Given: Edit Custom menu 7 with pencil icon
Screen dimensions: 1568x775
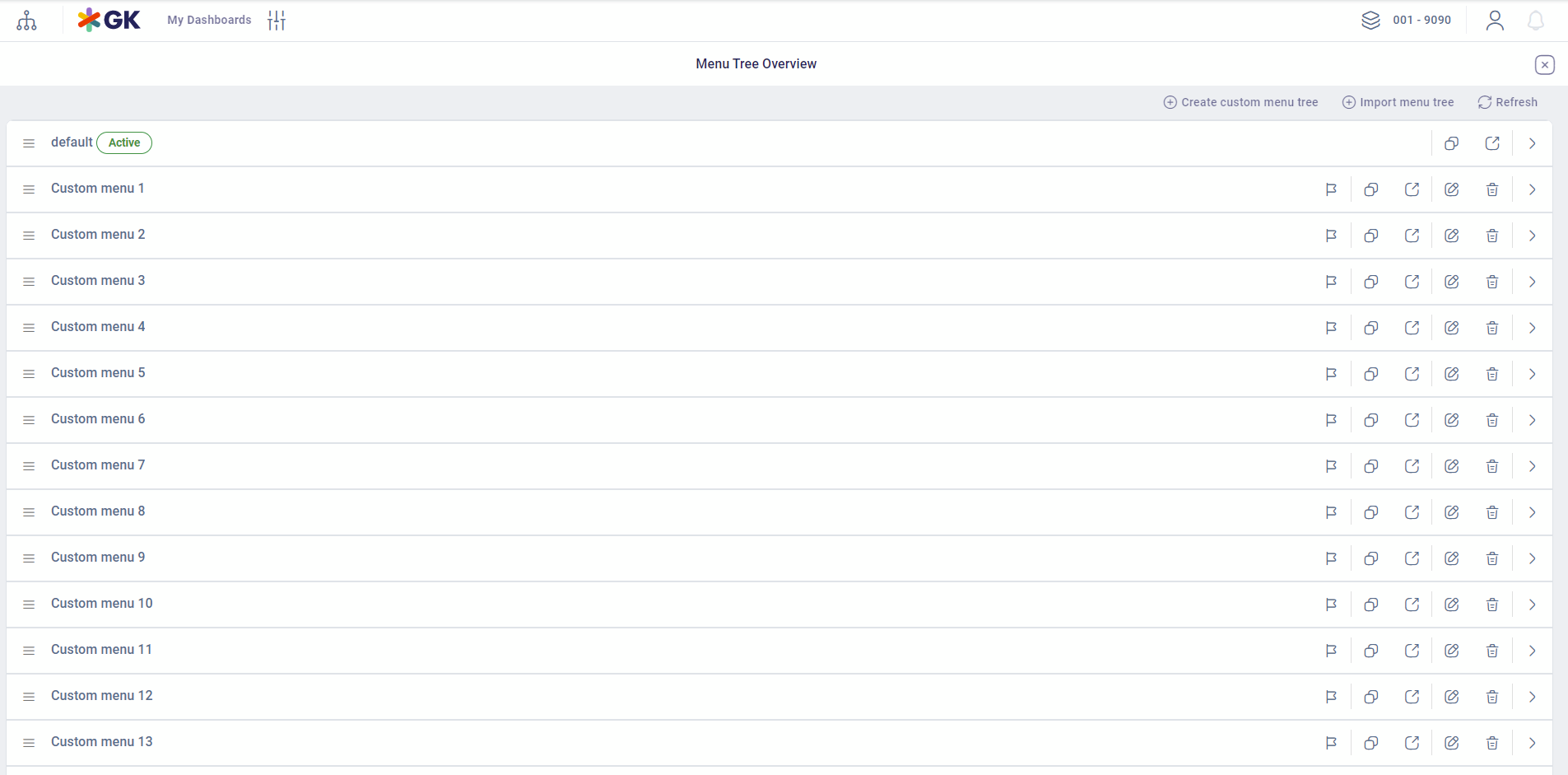Looking at the screenshot, I should [x=1452, y=466].
